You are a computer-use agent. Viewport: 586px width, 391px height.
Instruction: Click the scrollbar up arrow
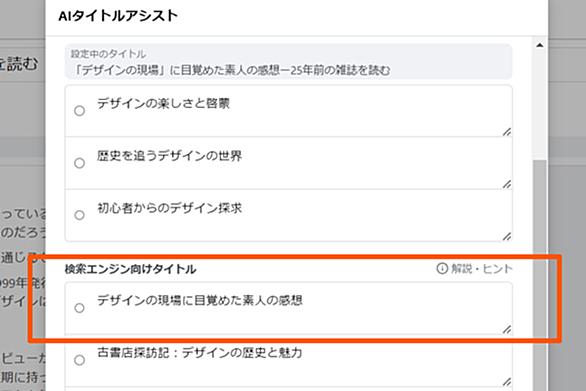[x=540, y=46]
